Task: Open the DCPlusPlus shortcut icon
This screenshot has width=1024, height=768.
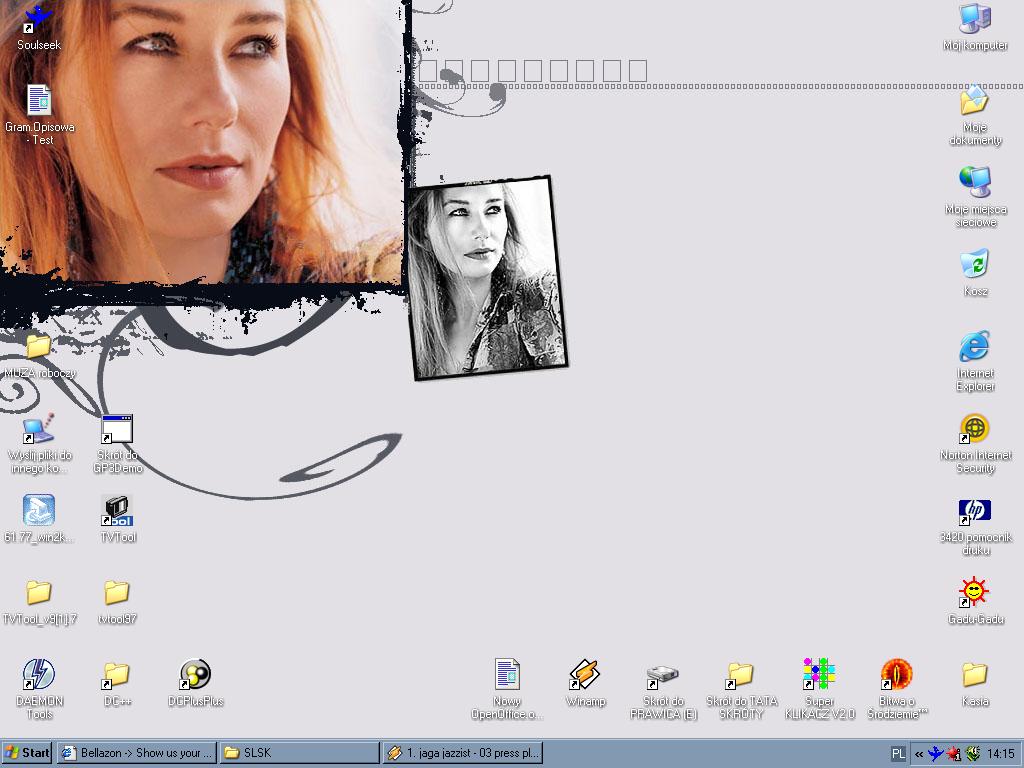Action: tap(195, 675)
